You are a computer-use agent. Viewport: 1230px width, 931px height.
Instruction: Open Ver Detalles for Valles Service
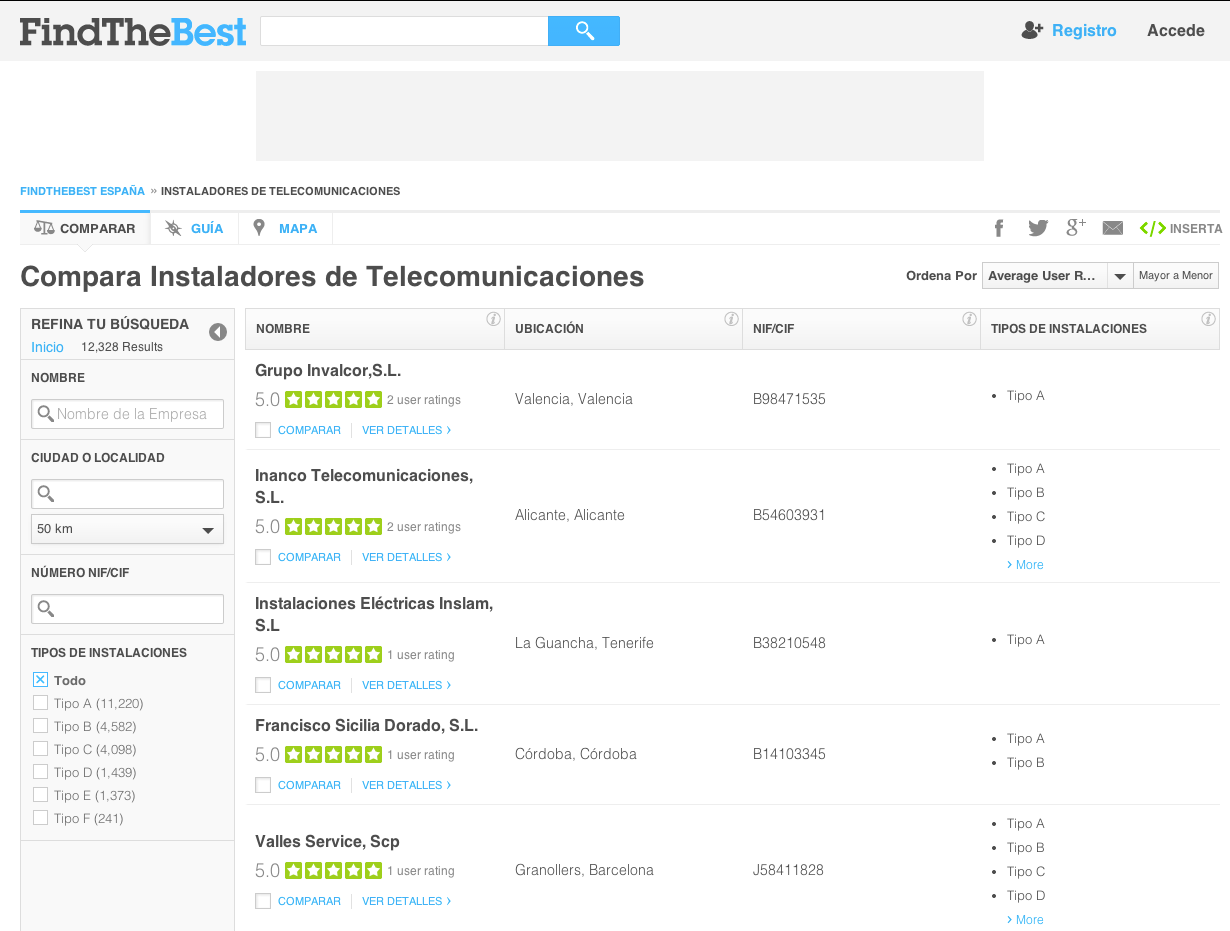click(x=406, y=901)
